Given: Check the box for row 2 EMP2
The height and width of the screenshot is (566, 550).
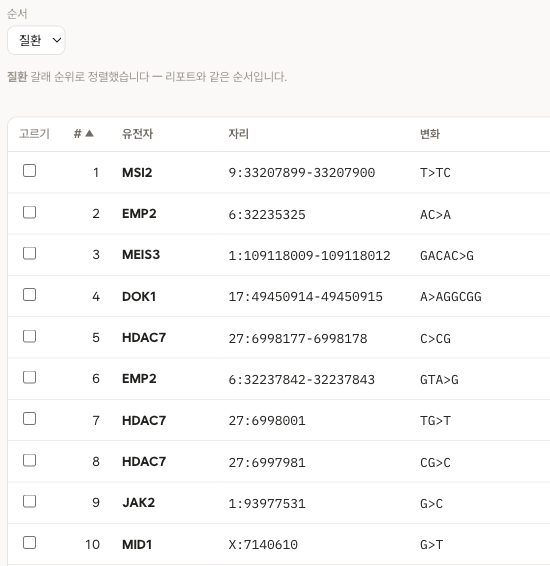Looking at the screenshot, I should click(30, 212).
